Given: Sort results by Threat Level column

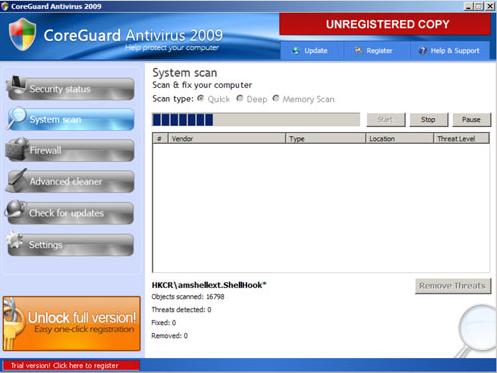Looking at the screenshot, I should click(461, 139).
